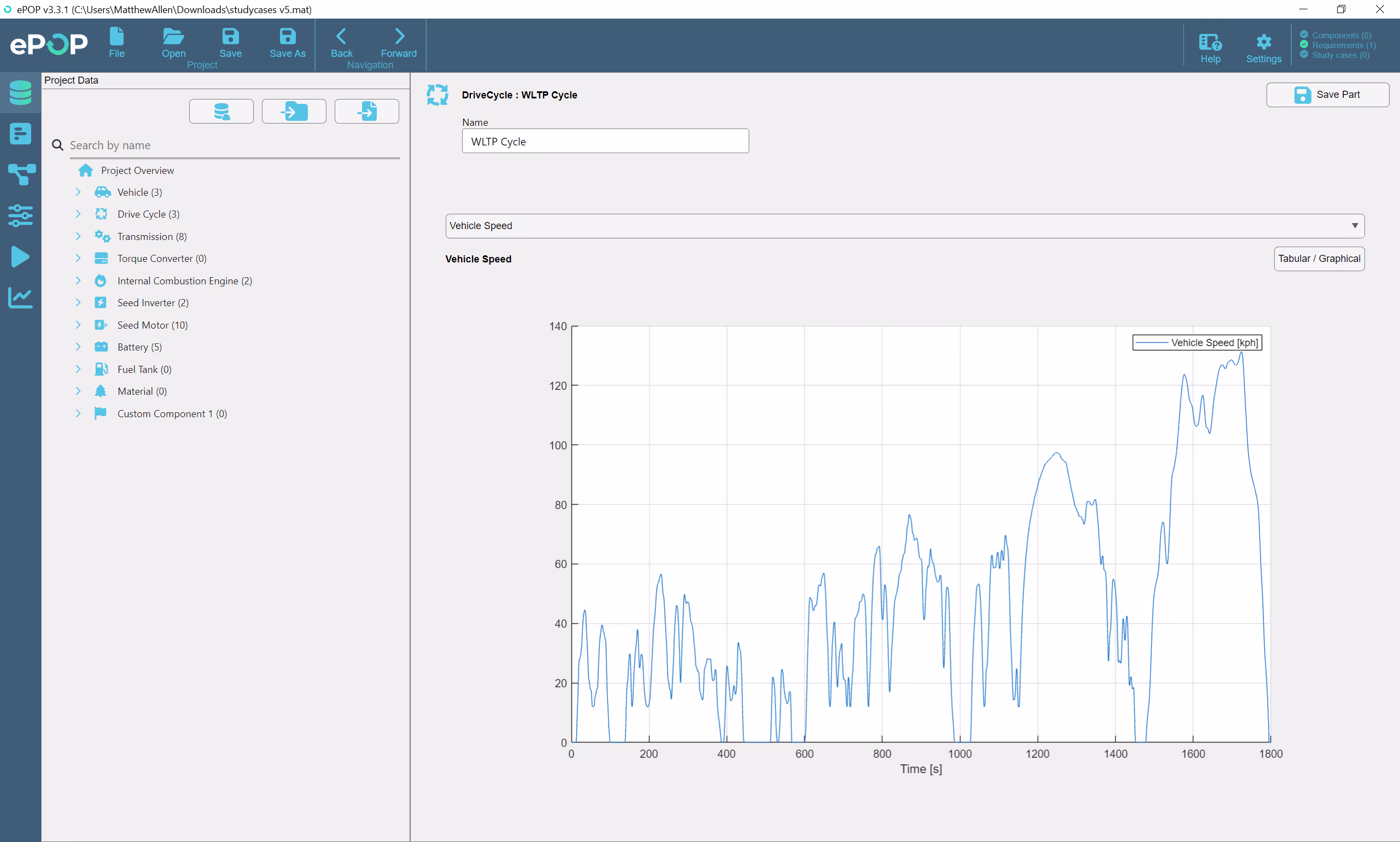Open the database user library button
This screenshot has width=1400, height=842.
[221, 111]
